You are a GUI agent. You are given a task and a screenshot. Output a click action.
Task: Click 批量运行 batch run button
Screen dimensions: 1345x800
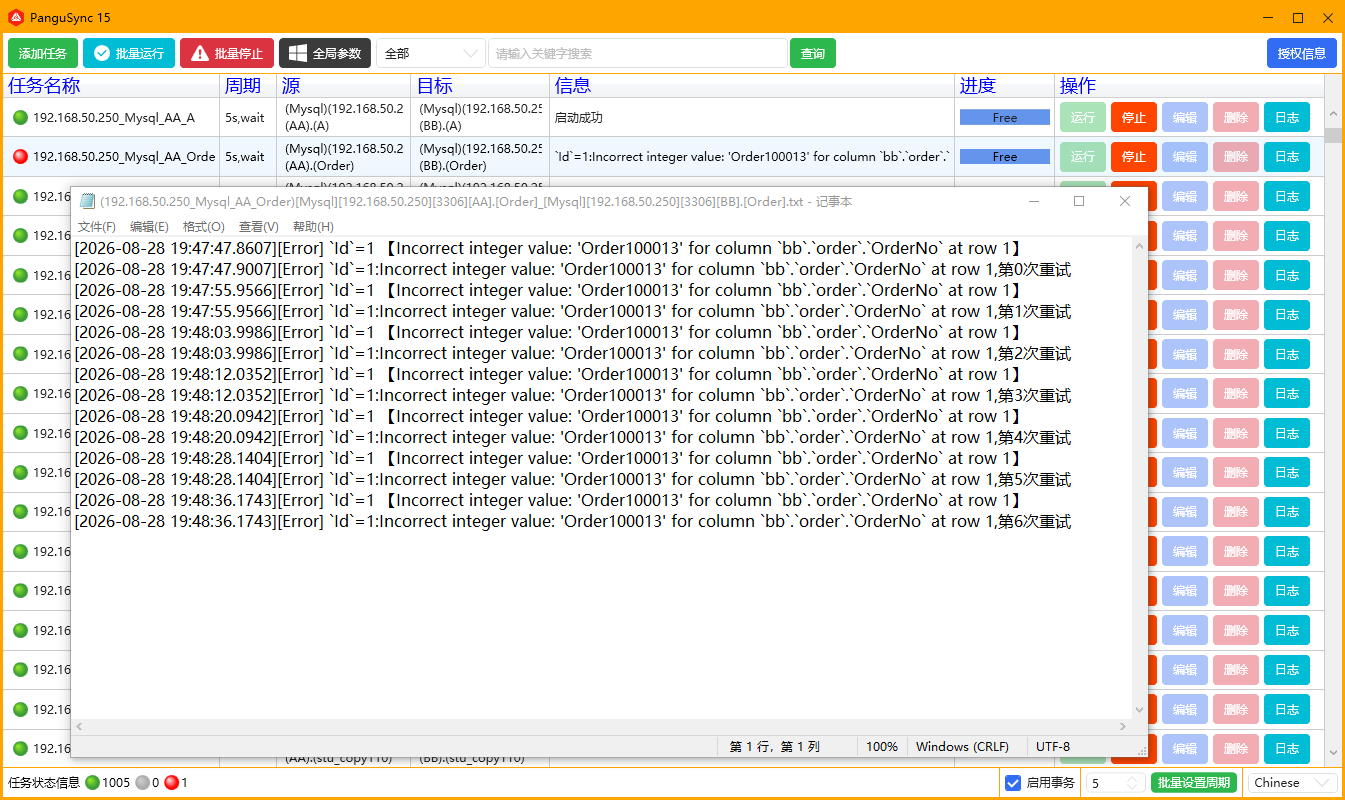(x=129, y=53)
